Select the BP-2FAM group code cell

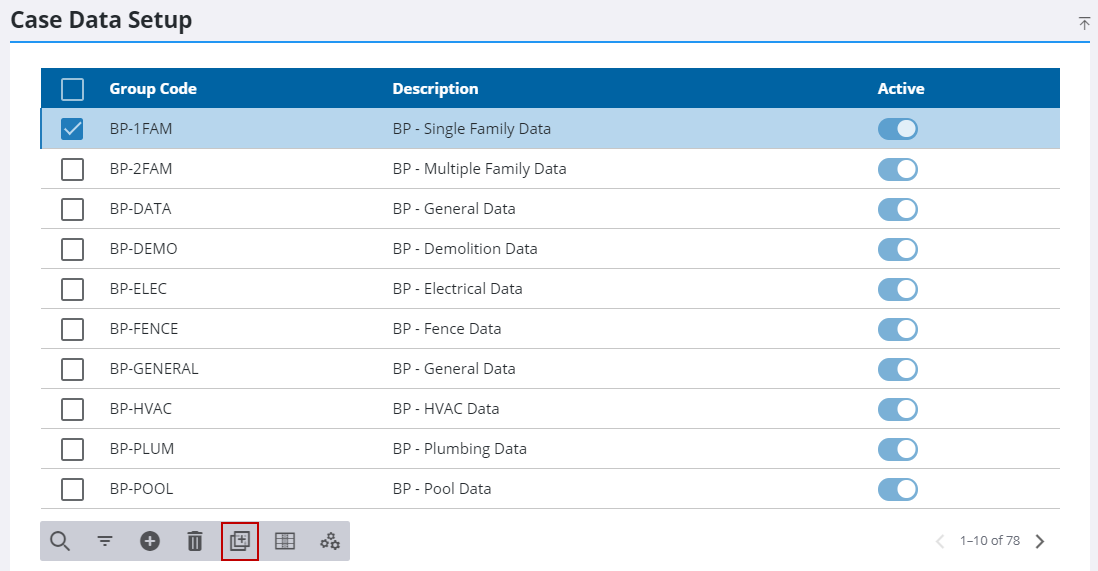(141, 169)
